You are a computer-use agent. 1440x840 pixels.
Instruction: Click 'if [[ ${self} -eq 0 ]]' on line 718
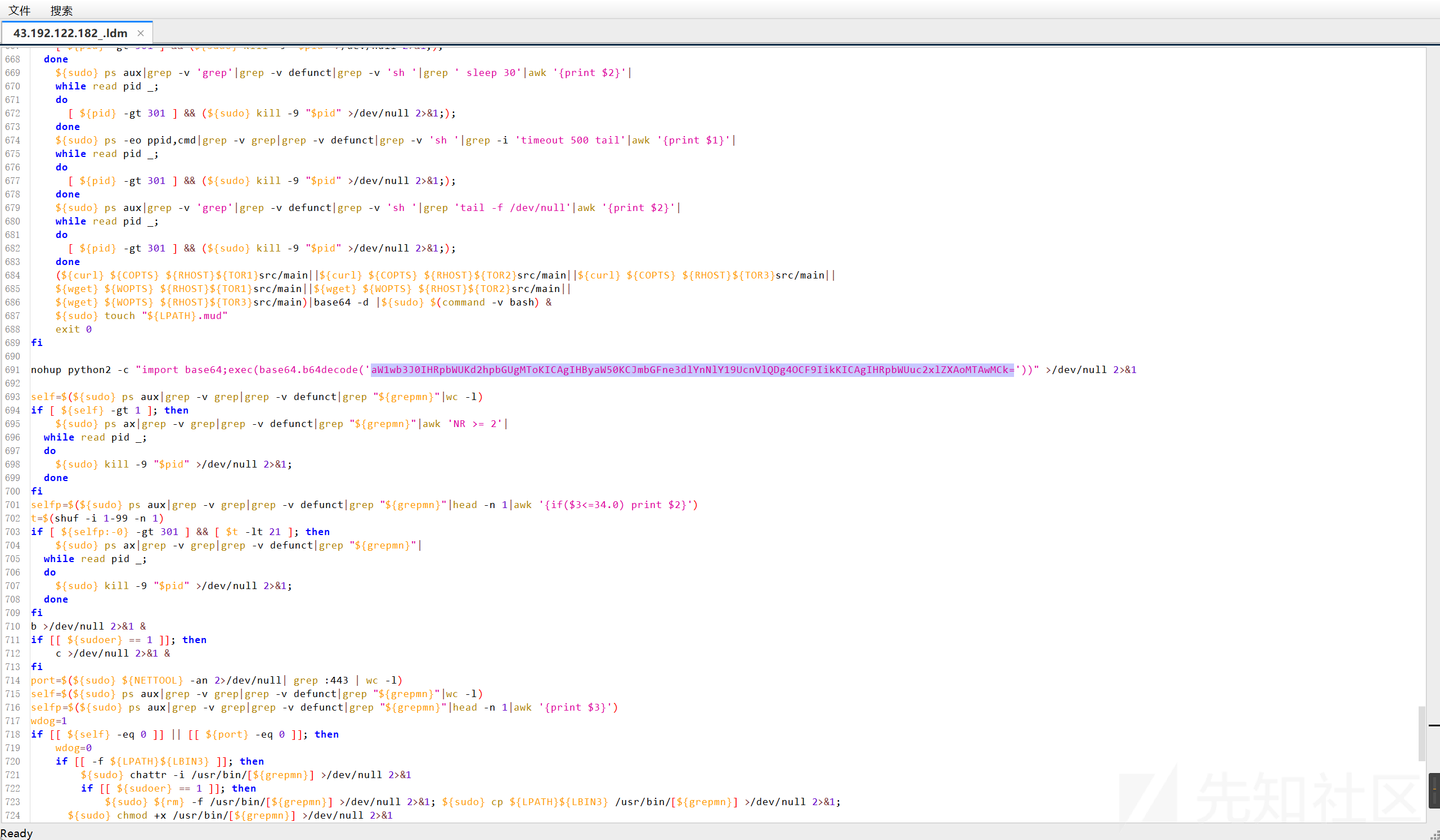(x=98, y=734)
